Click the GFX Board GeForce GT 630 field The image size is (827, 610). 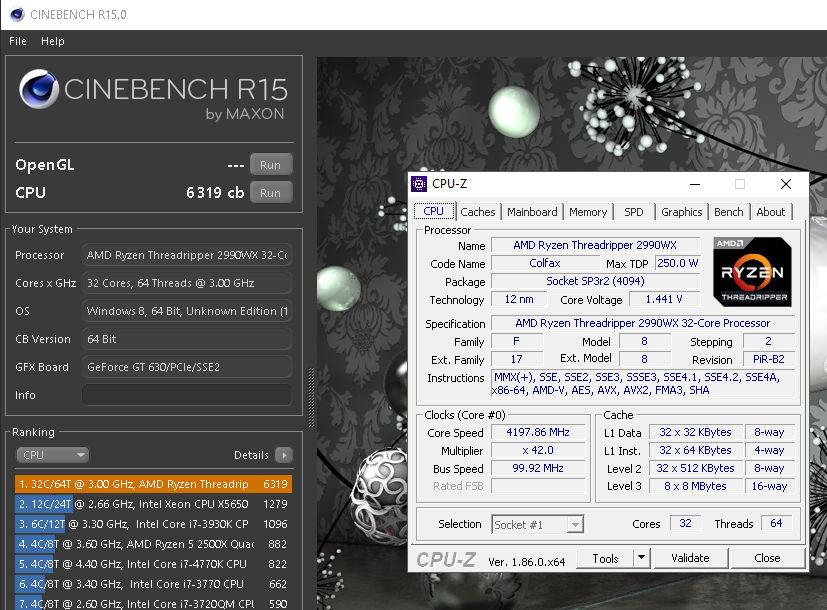(x=187, y=367)
